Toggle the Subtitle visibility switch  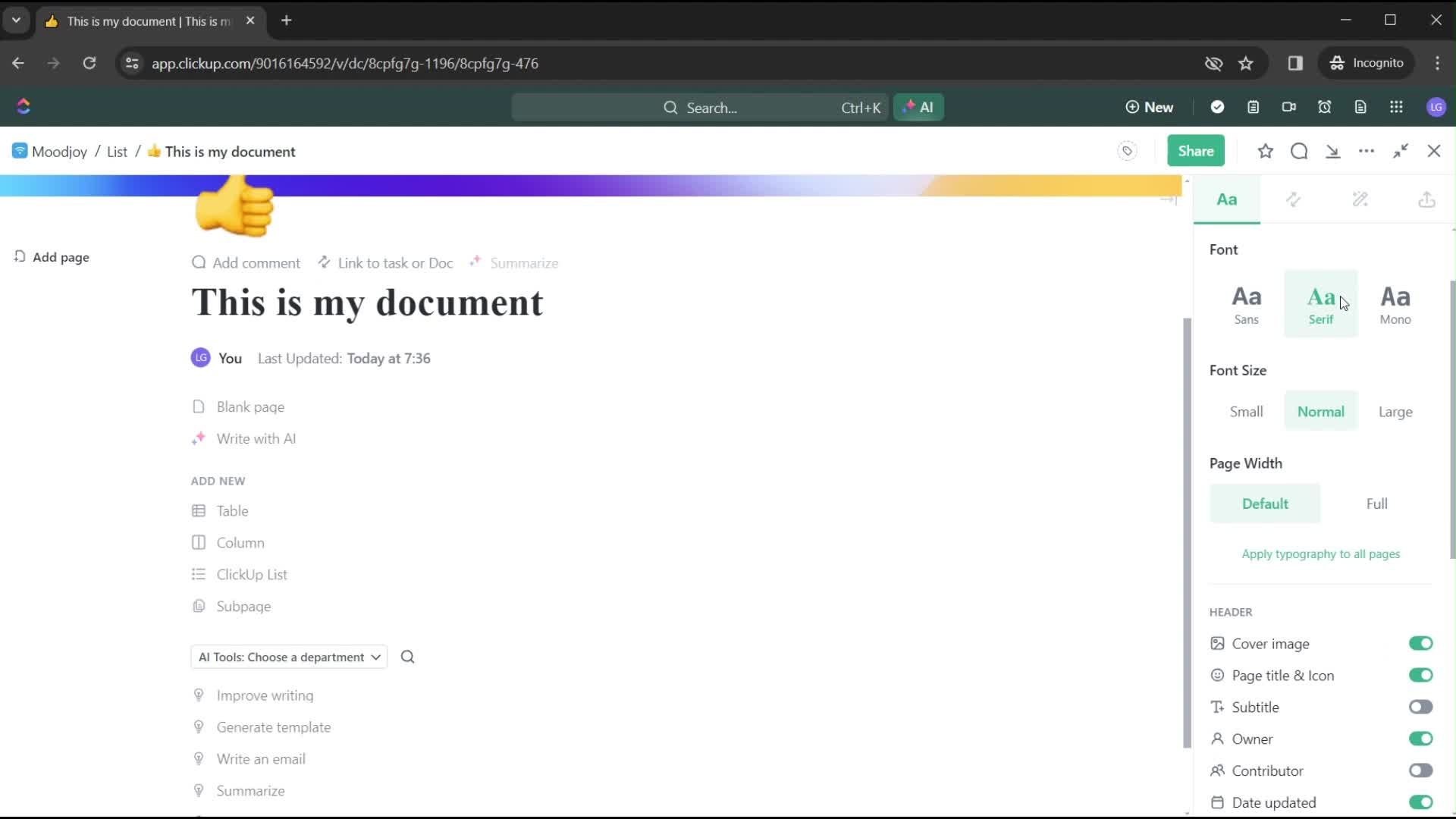pos(1421,708)
